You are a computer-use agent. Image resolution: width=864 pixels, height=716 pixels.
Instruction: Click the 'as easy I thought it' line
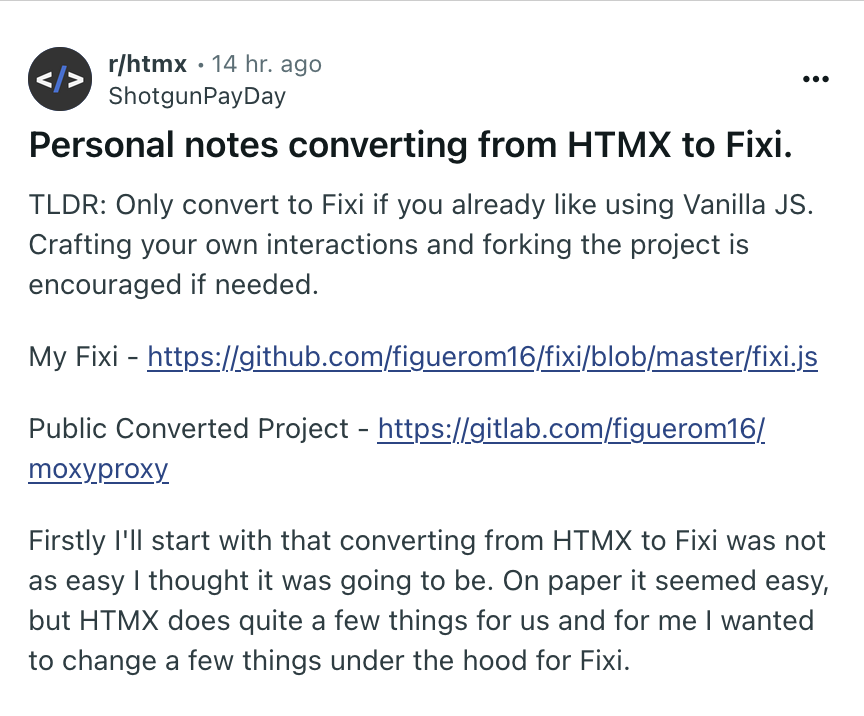429,581
